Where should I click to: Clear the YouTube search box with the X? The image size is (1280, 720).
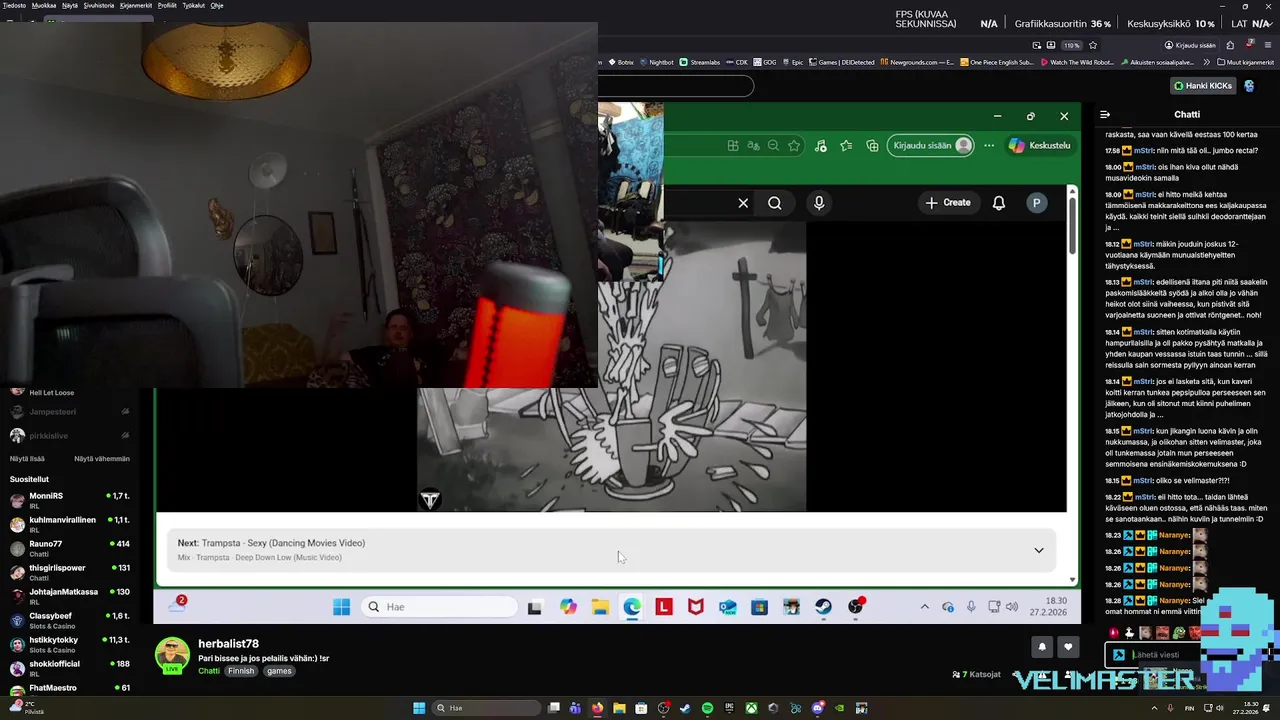743,203
